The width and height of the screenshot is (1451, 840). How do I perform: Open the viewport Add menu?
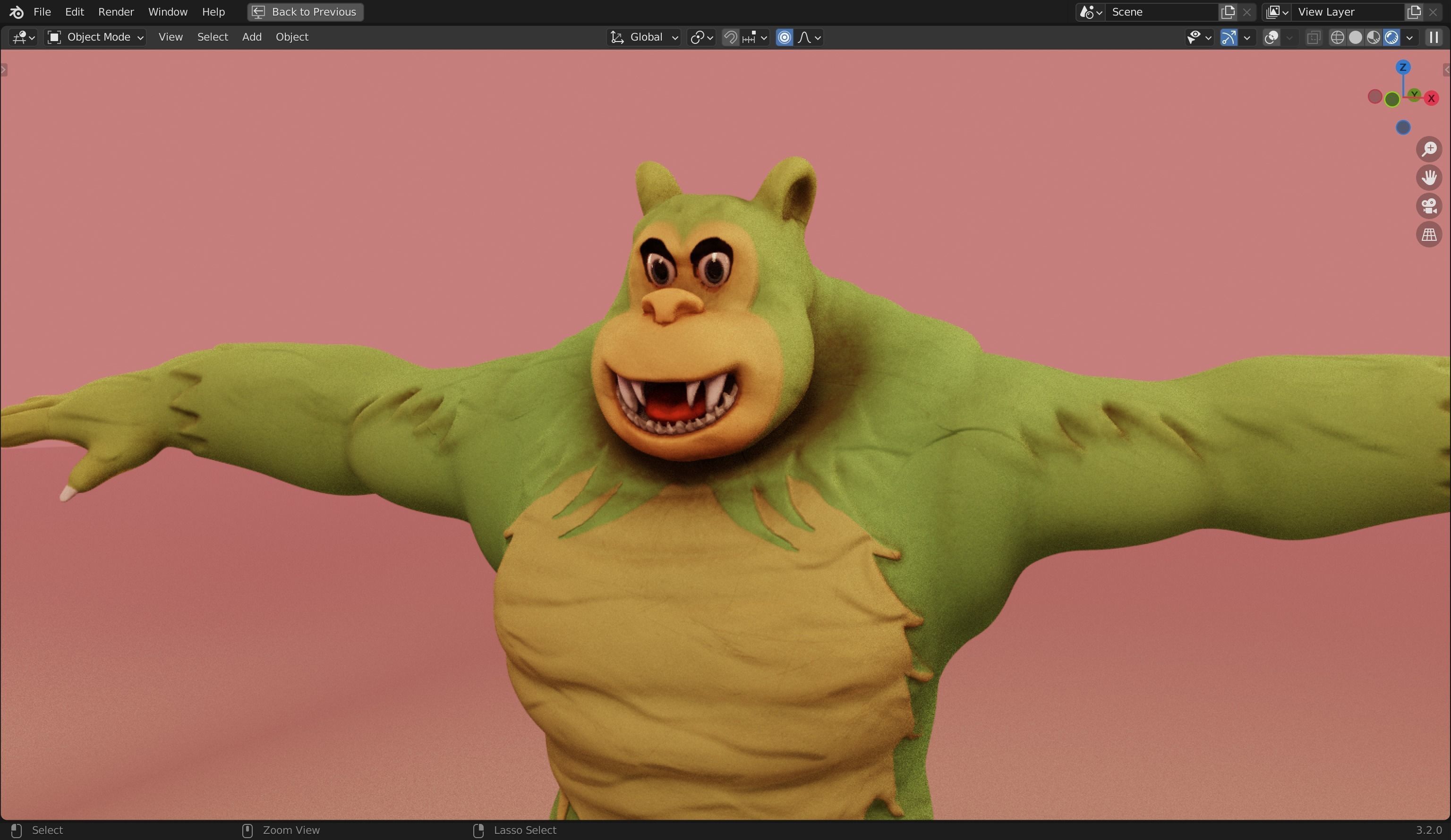pos(252,37)
